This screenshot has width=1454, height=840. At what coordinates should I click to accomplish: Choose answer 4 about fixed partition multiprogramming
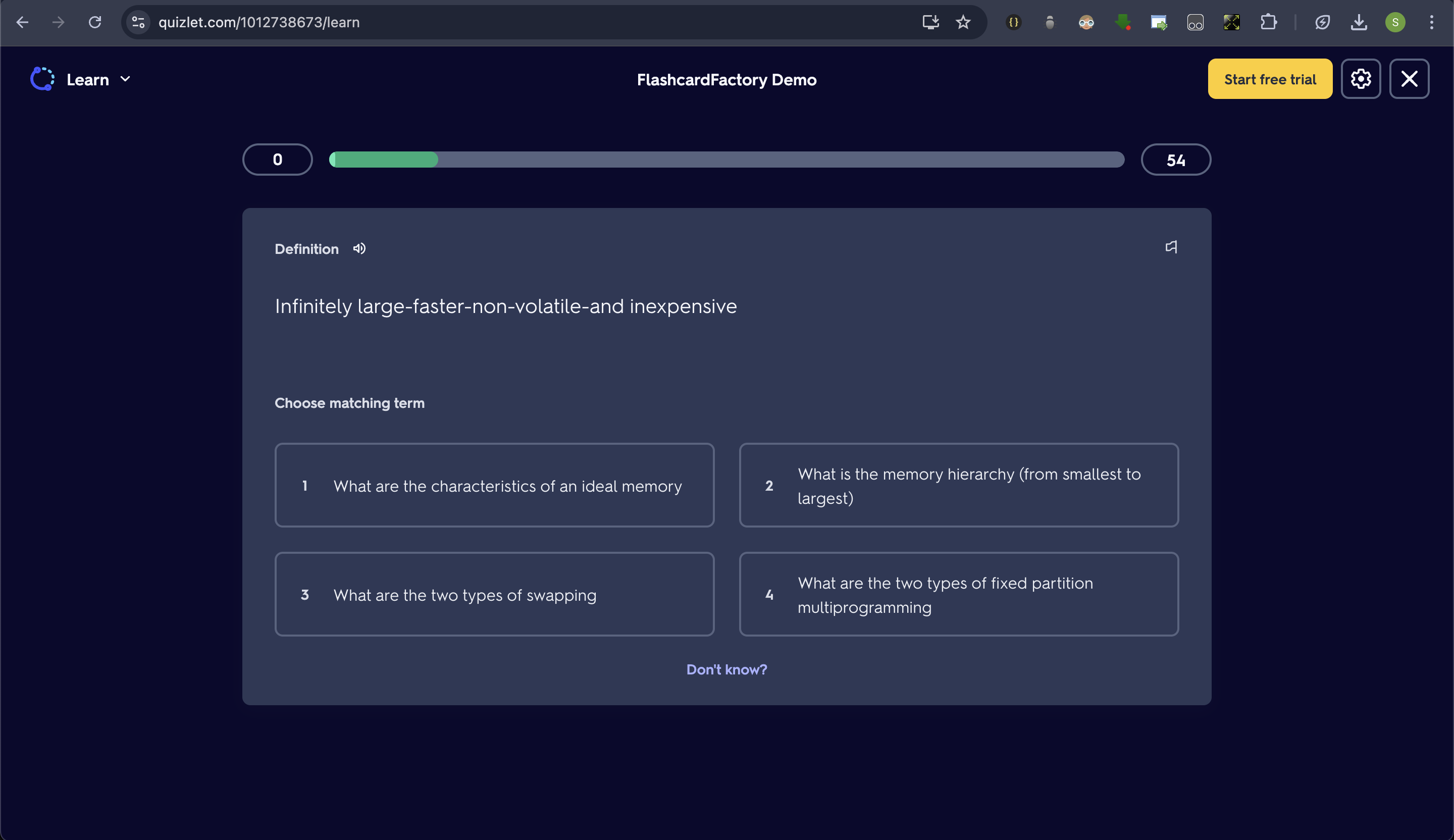(x=958, y=594)
